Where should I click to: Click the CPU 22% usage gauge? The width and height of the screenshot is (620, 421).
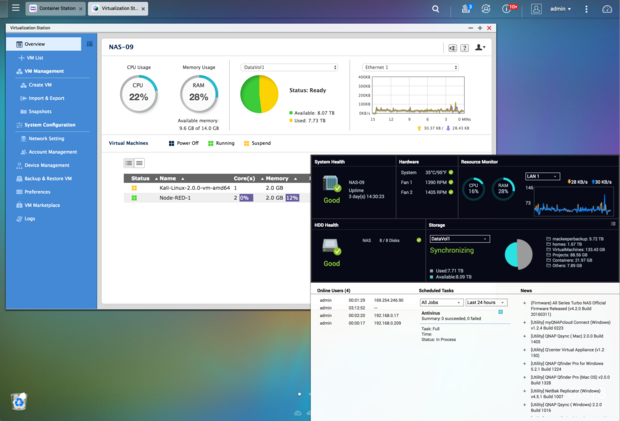(x=138, y=94)
